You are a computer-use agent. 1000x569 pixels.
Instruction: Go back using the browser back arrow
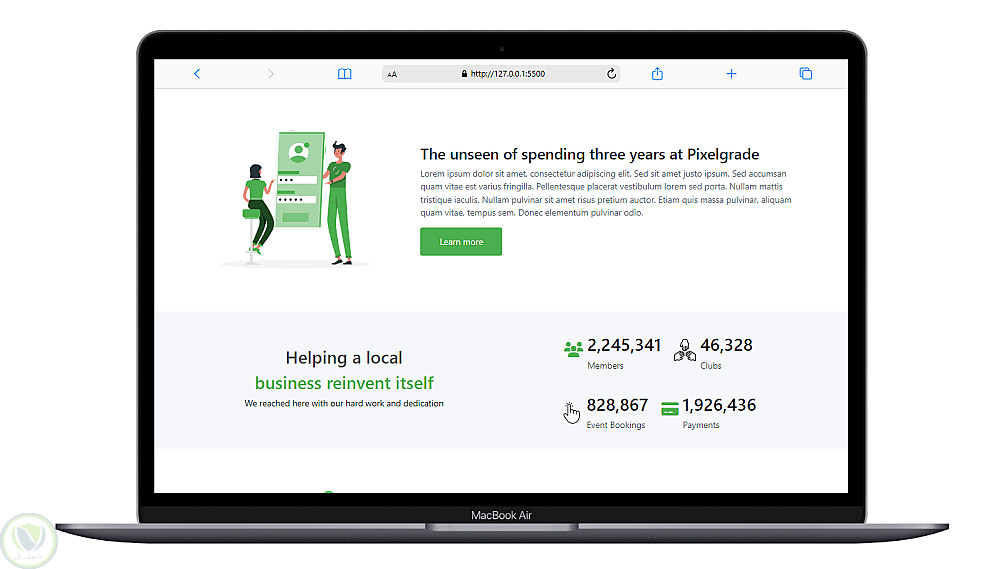coord(197,74)
